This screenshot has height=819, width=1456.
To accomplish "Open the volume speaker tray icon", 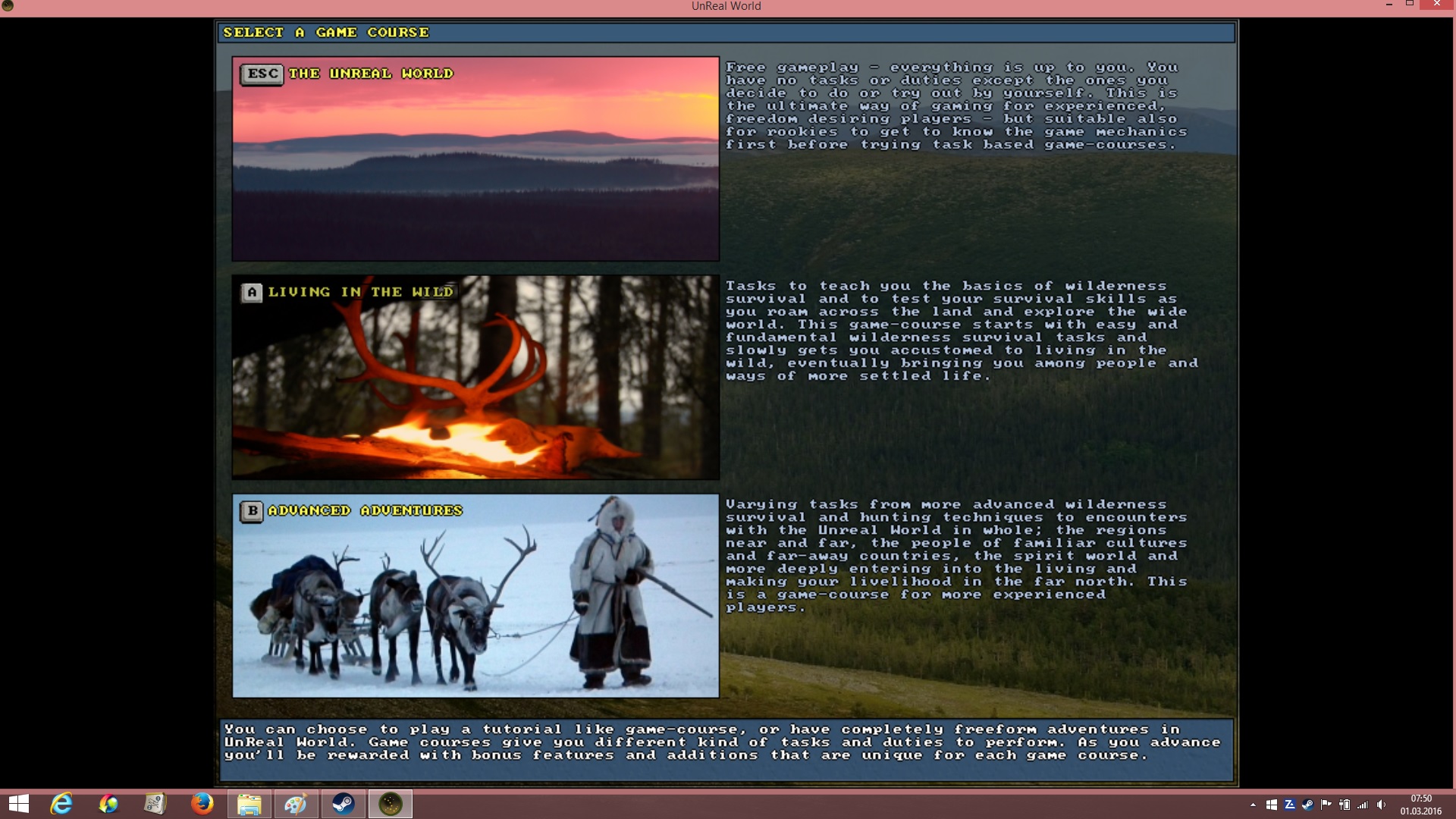I will click(x=1381, y=805).
